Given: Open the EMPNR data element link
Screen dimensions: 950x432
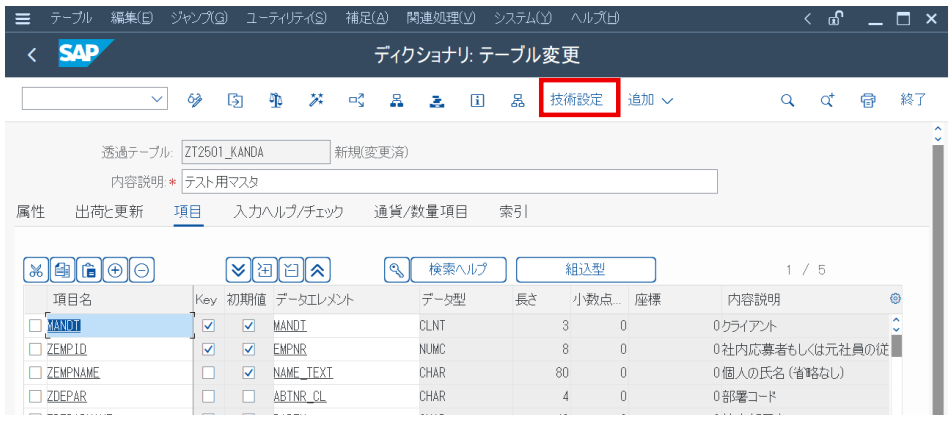Looking at the screenshot, I should (290, 350).
